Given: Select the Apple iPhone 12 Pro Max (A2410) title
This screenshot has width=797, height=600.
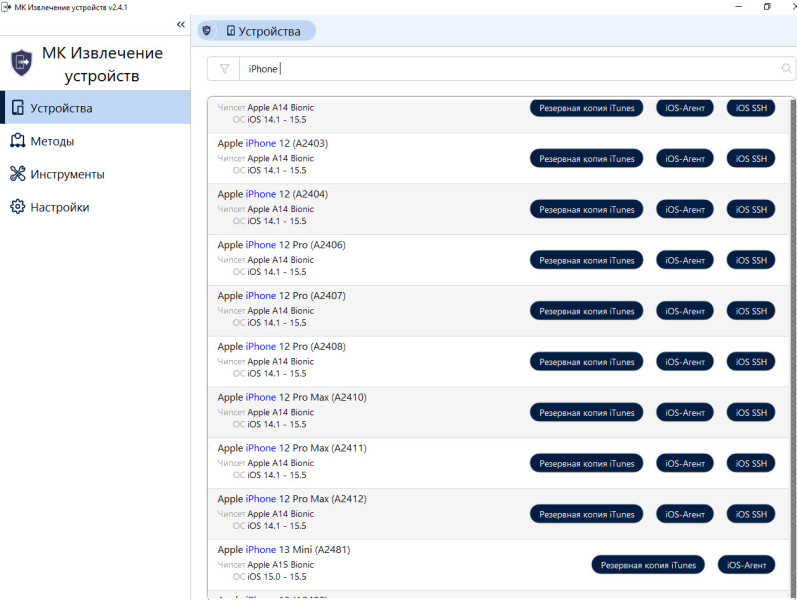Looking at the screenshot, I should coord(292,398).
